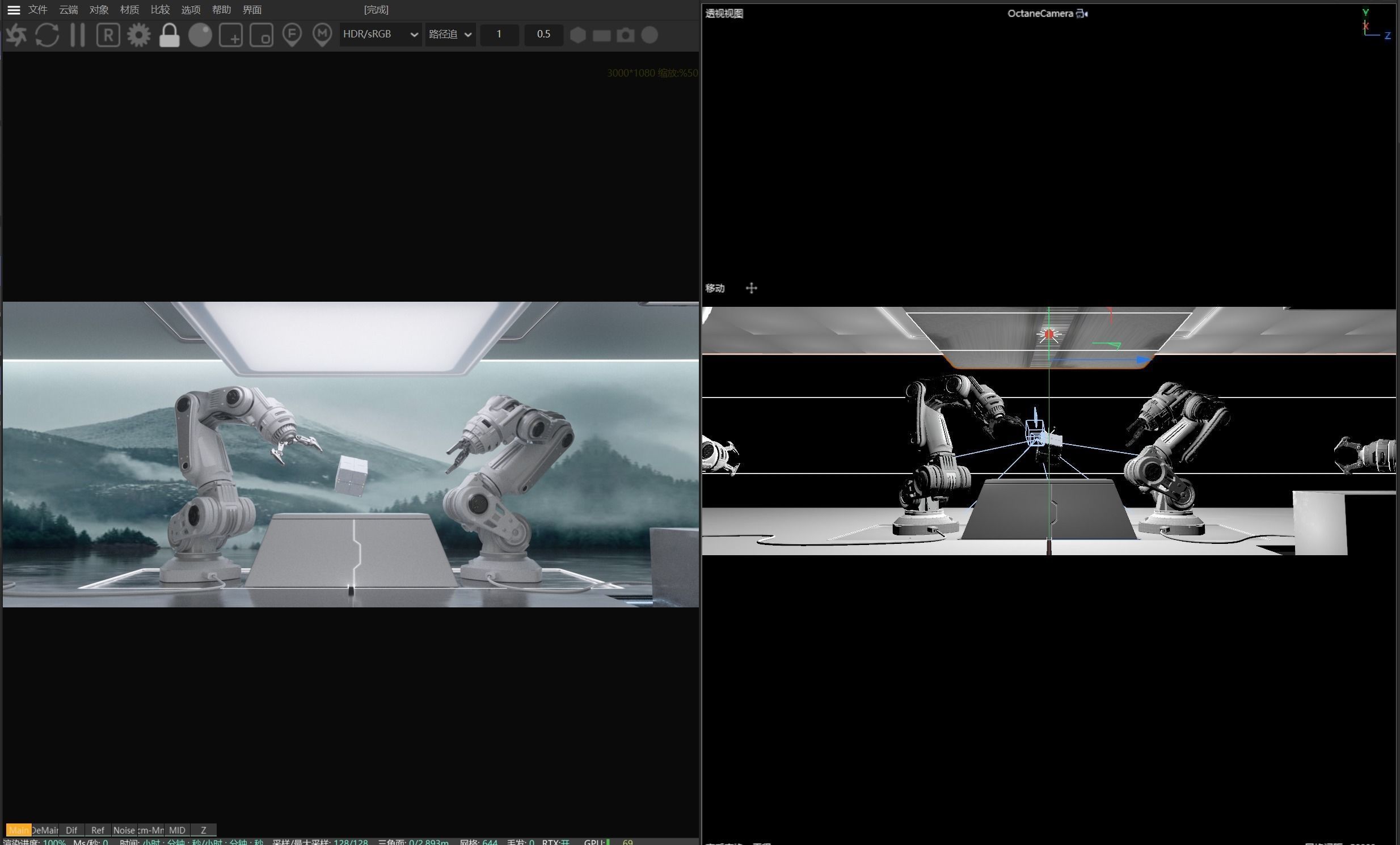
Task: Click the camera snapshot icon on the toolbar
Action: click(x=626, y=35)
